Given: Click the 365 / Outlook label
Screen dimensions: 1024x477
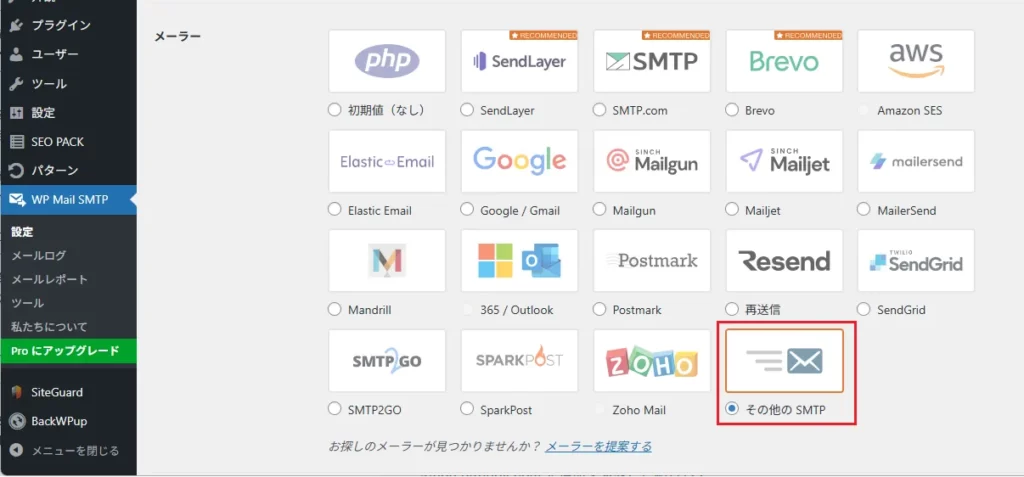Looking at the screenshot, I should pyautogui.click(x=517, y=310).
